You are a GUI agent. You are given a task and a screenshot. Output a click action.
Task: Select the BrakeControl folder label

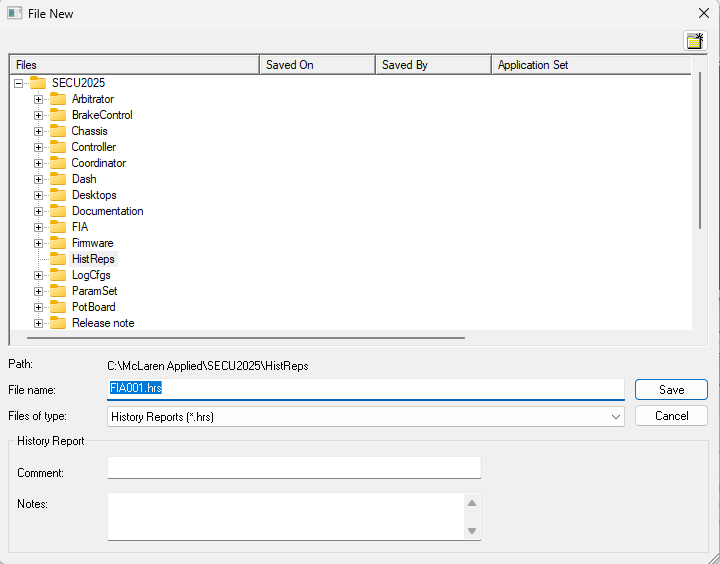[x=102, y=115]
